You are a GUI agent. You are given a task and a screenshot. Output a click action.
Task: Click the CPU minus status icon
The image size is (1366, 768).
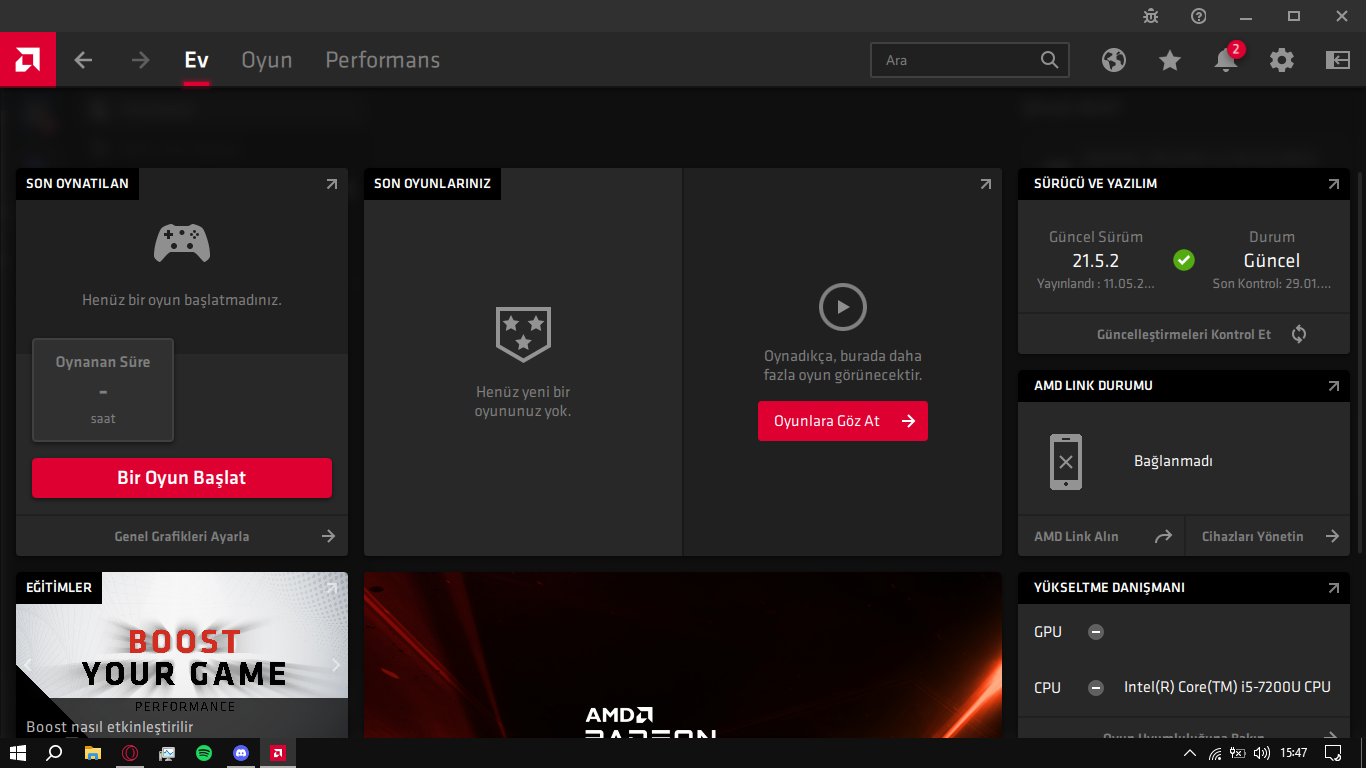pos(1096,688)
